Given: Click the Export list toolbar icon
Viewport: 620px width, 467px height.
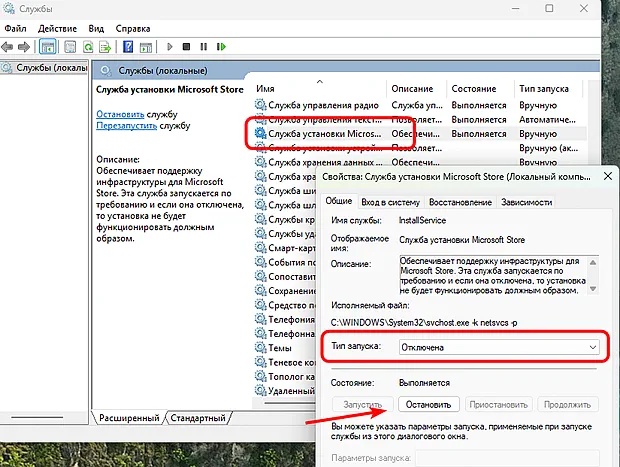Looking at the screenshot, I should pos(105,47).
